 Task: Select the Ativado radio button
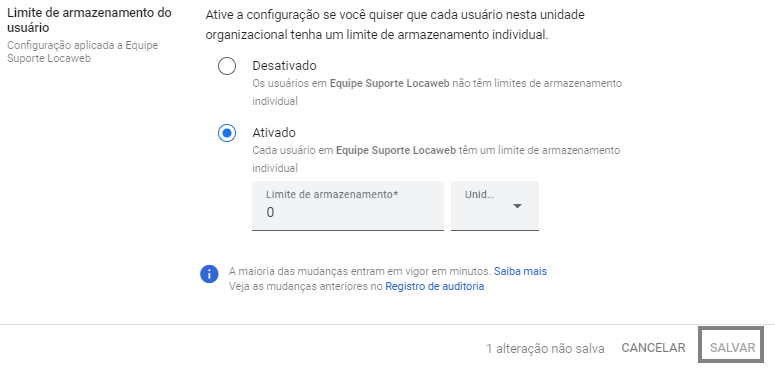click(x=227, y=133)
